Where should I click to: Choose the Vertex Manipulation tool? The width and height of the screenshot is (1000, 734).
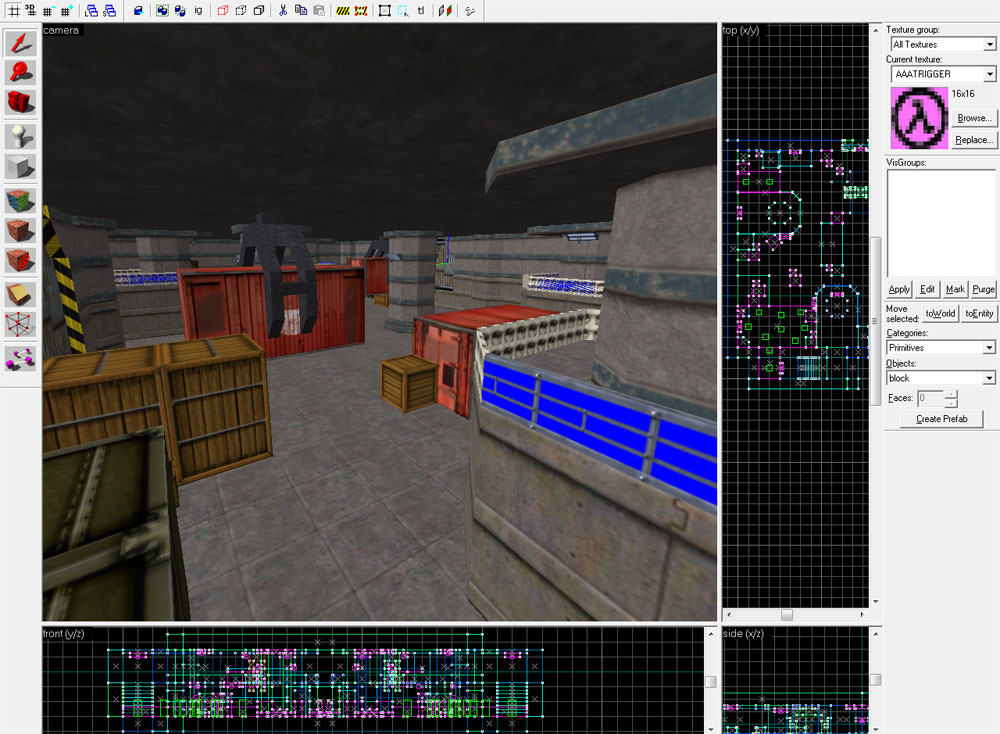click(x=20, y=325)
